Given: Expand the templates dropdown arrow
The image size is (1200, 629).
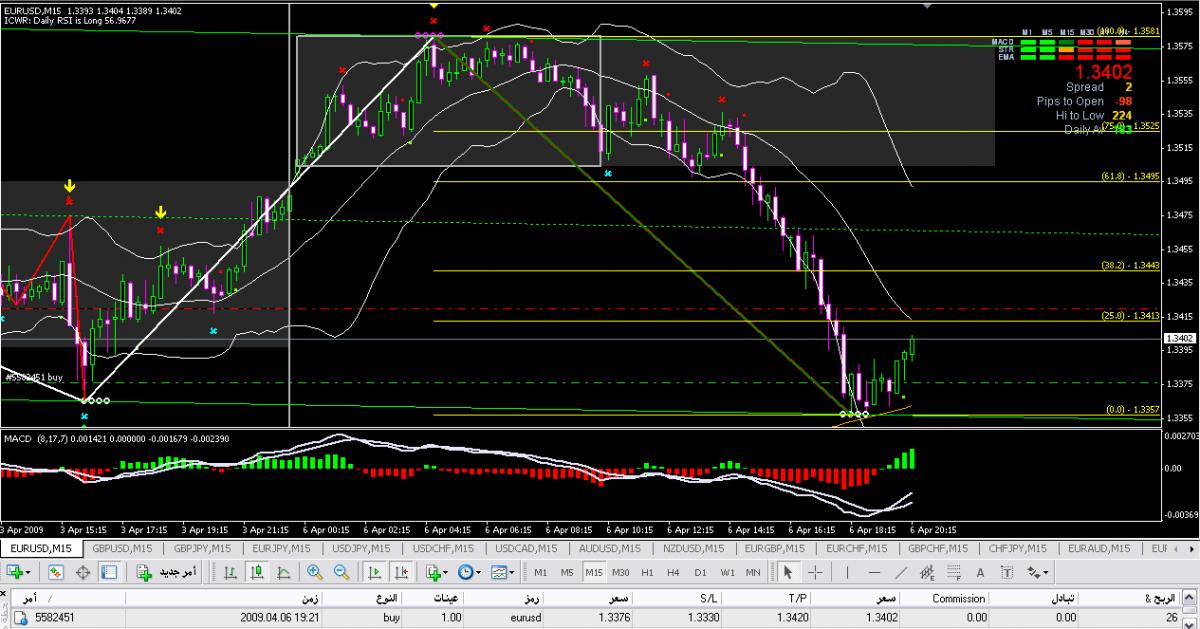Looking at the screenshot, I should point(511,573).
